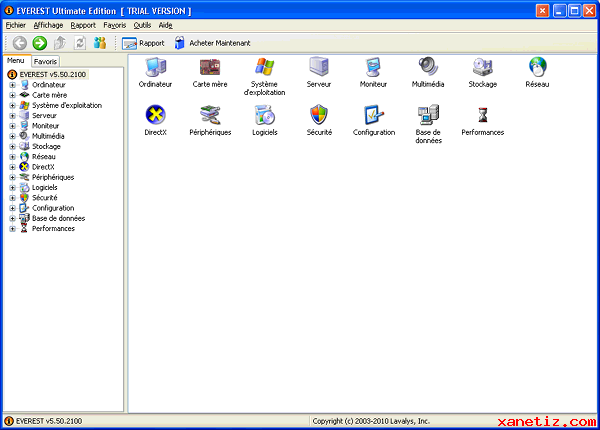Open the Stockage icon in main pane
Screen dimensions: 600x430
click(x=483, y=67)
